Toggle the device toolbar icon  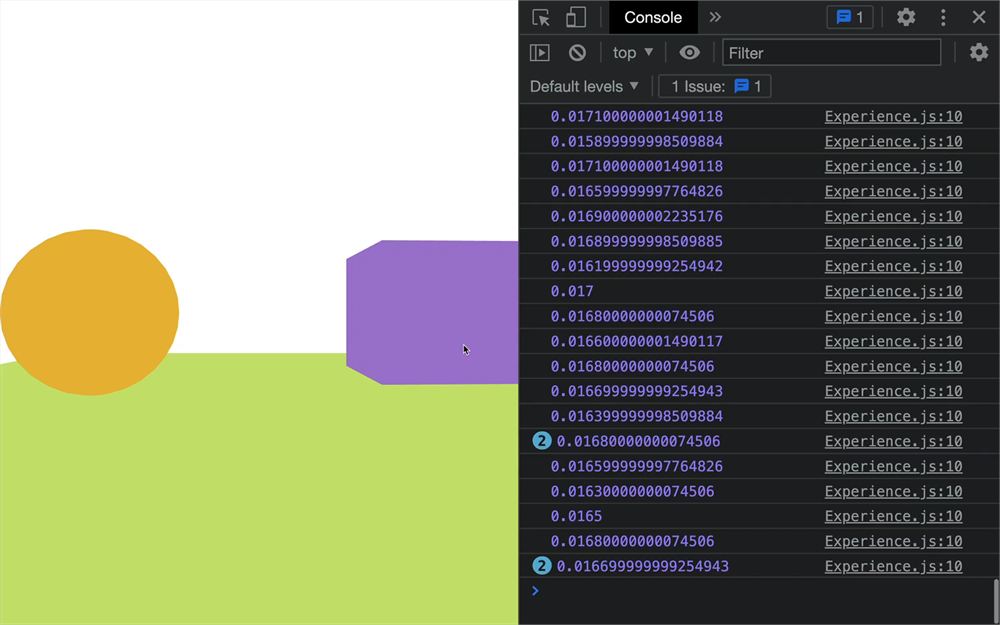pos(576,17)
